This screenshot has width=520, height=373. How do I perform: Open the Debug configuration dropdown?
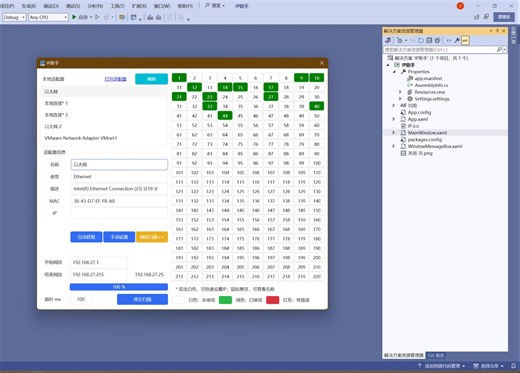(14, 17)
